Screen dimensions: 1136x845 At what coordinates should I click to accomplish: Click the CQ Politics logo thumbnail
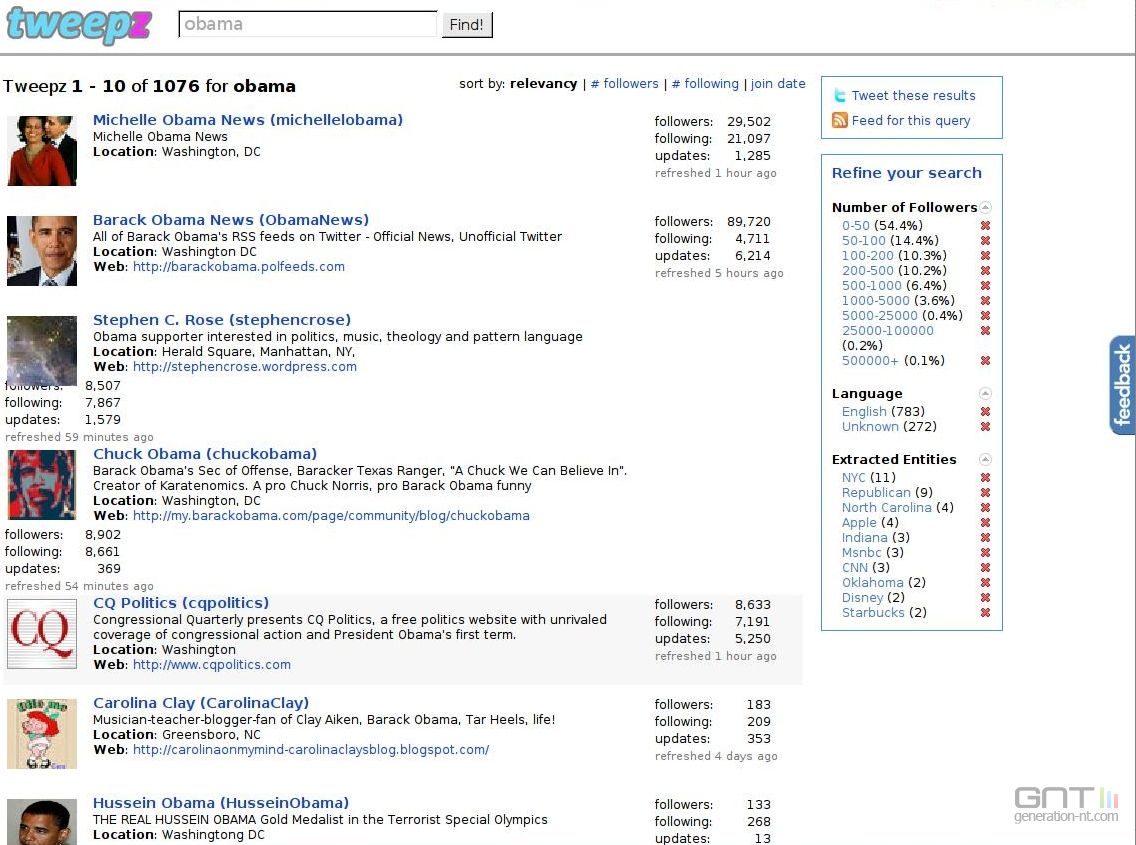42,633
